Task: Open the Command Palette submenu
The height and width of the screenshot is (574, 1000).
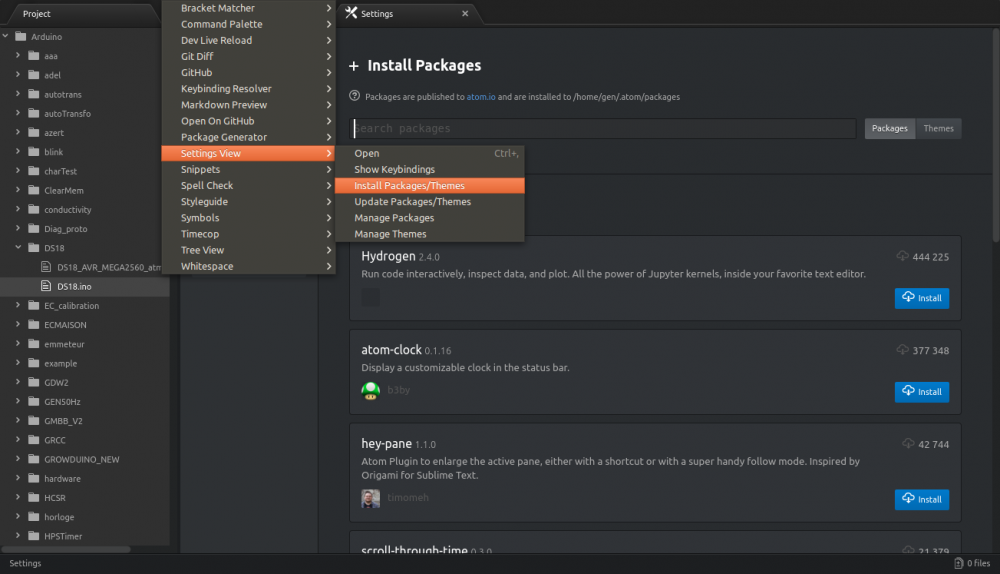Action: (x=249, y=24)
